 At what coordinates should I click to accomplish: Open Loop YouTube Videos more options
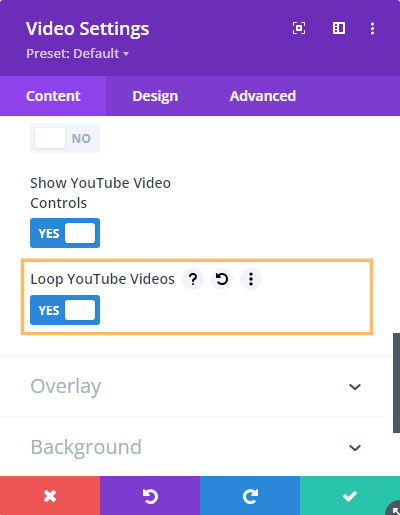(251, 279)
